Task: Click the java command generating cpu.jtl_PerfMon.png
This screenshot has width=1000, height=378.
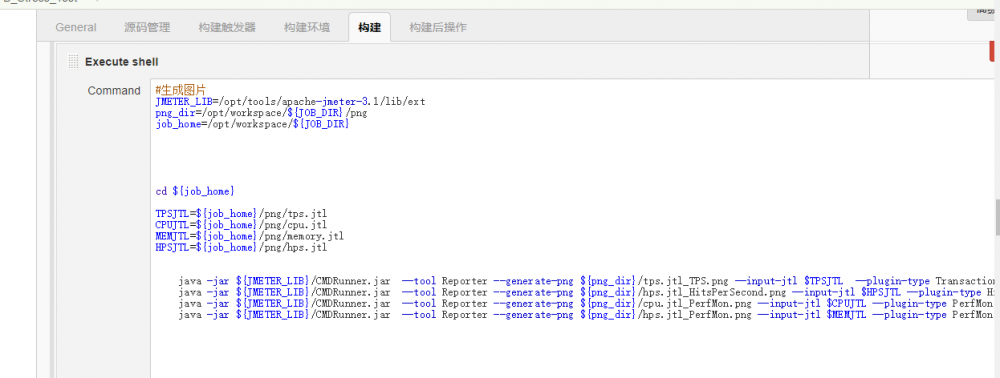Action: pos(587,303)
